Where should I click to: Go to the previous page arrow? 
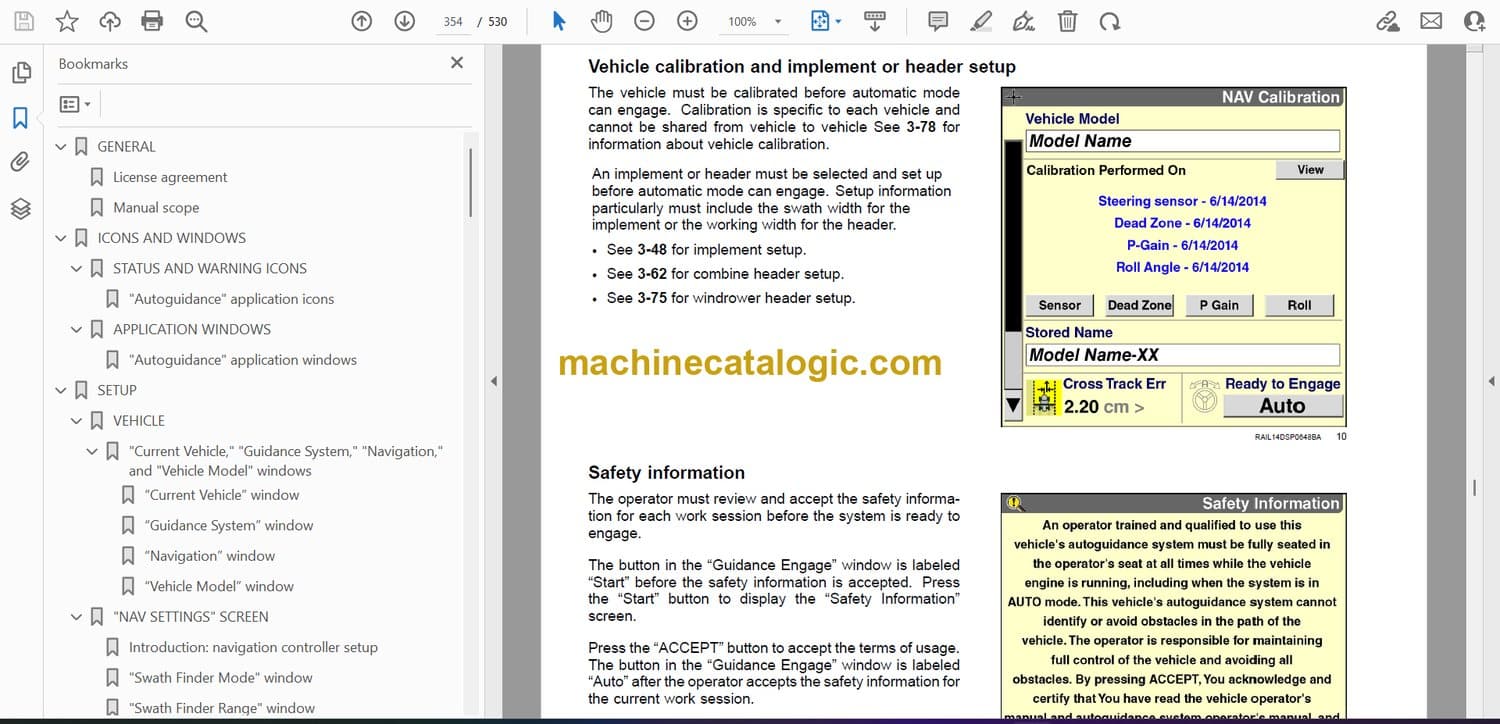pyautogui.click(x=362, y=21)
